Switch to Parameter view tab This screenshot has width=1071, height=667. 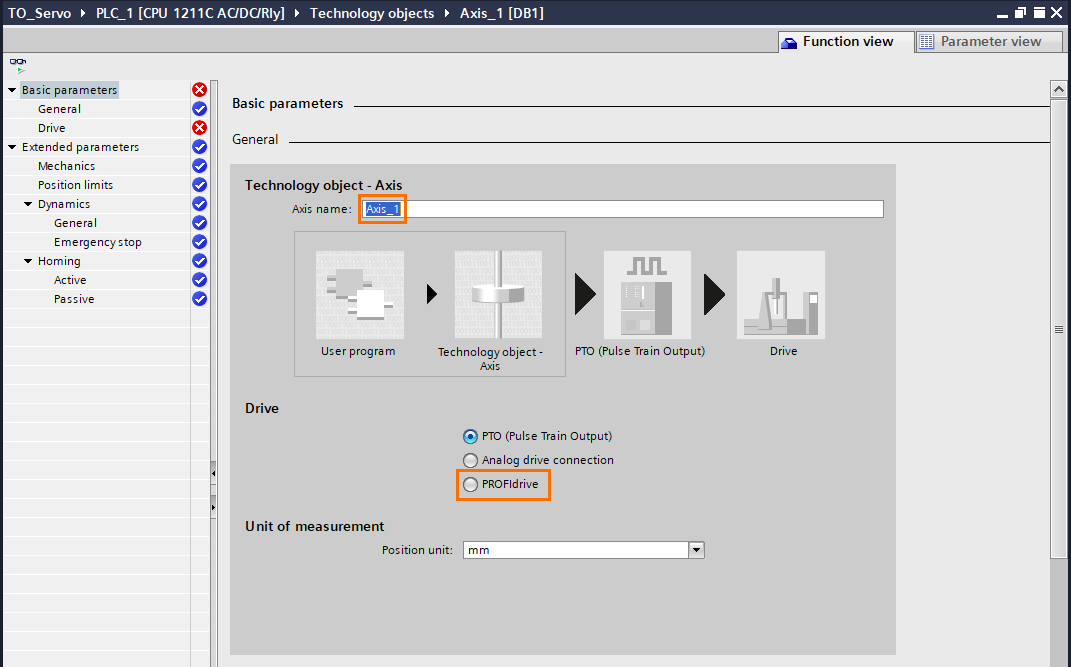coord(989,42)
